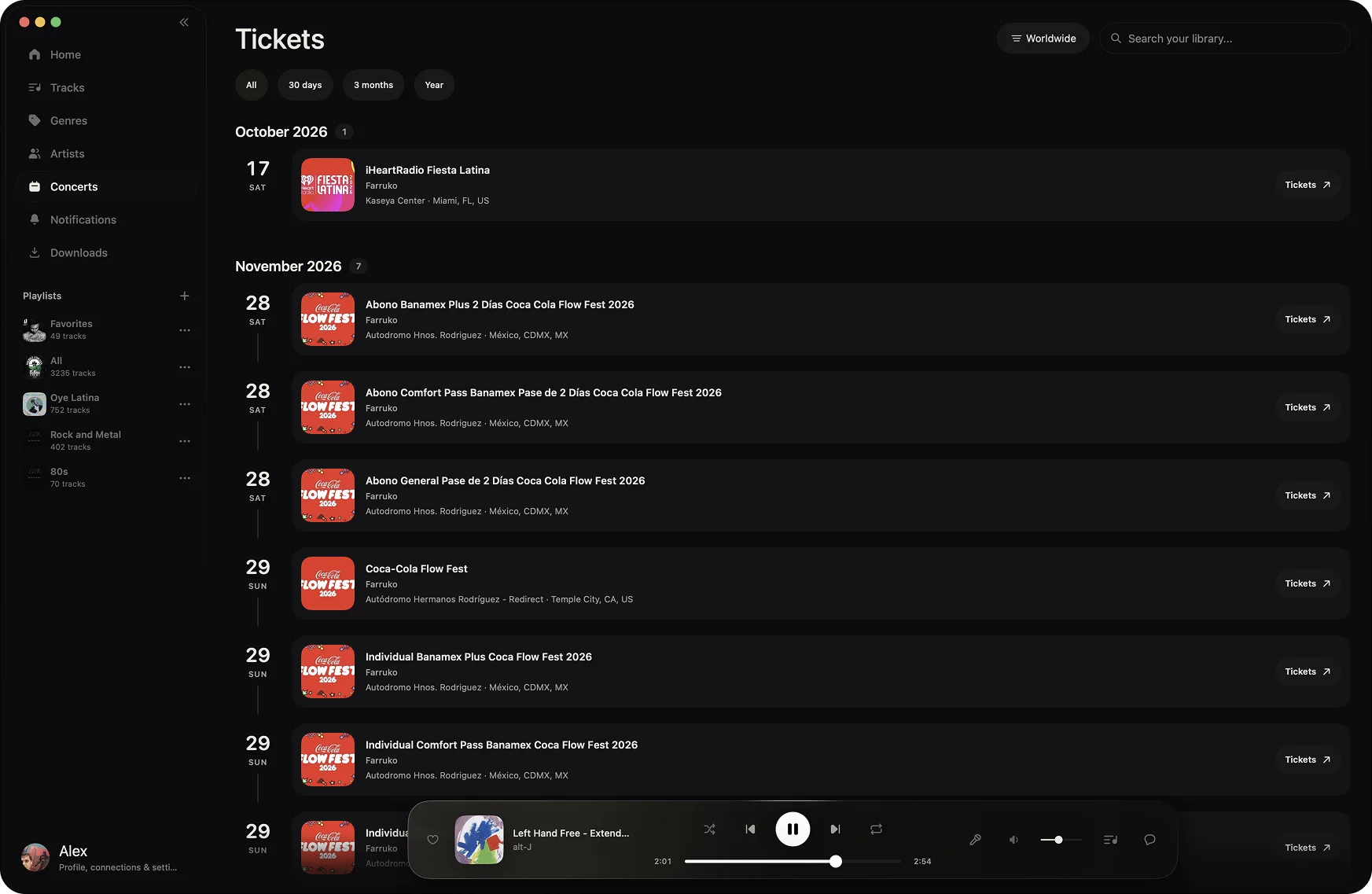The width and height of the screenshot is (1372, 894).
Task: Click the Genres tag icon
Action: 35,120
